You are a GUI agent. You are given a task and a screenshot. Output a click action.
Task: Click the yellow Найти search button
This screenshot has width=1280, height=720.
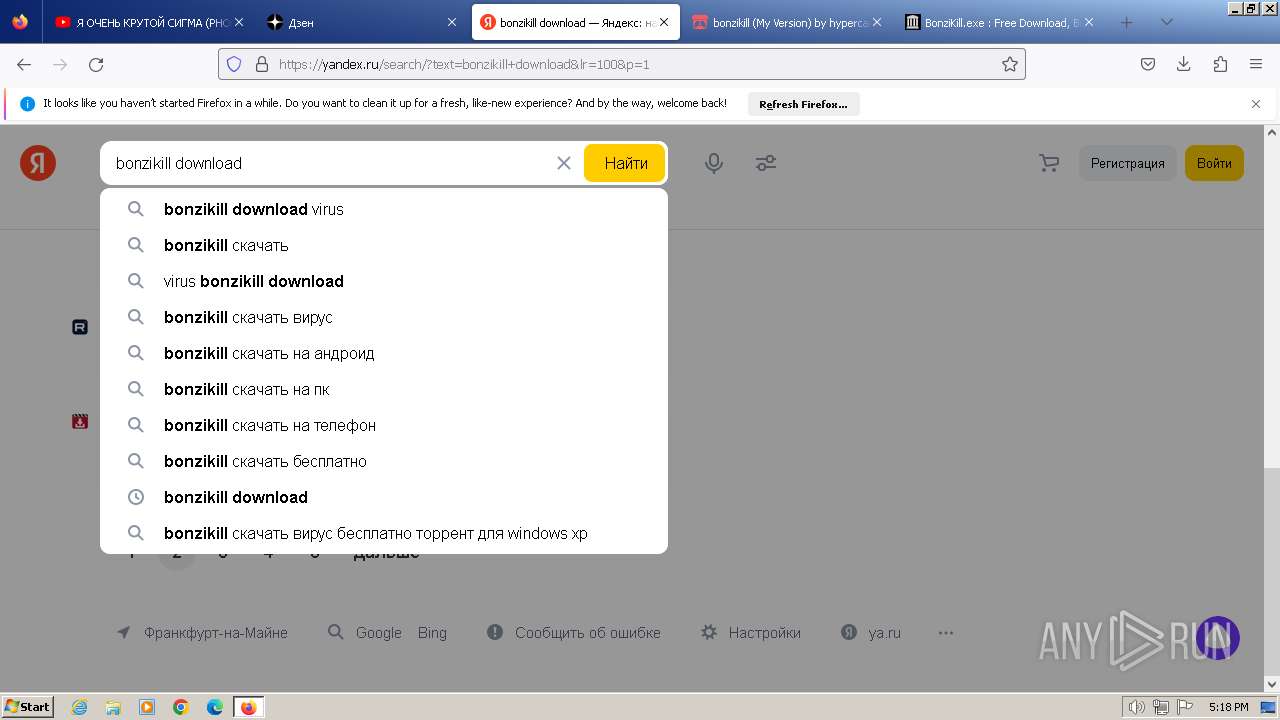(625, 163)
